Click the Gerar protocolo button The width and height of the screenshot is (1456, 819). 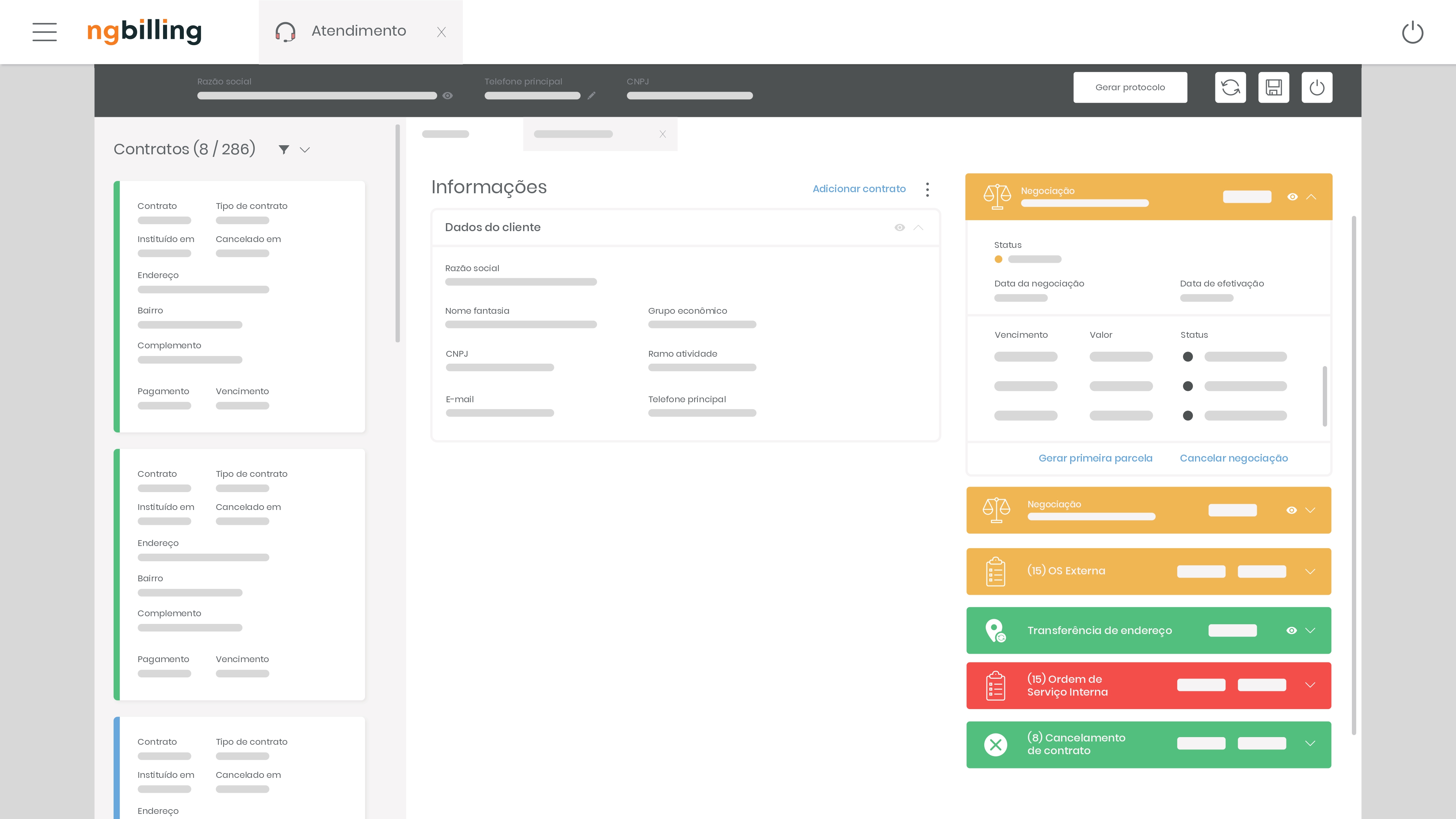point(1131,87)
